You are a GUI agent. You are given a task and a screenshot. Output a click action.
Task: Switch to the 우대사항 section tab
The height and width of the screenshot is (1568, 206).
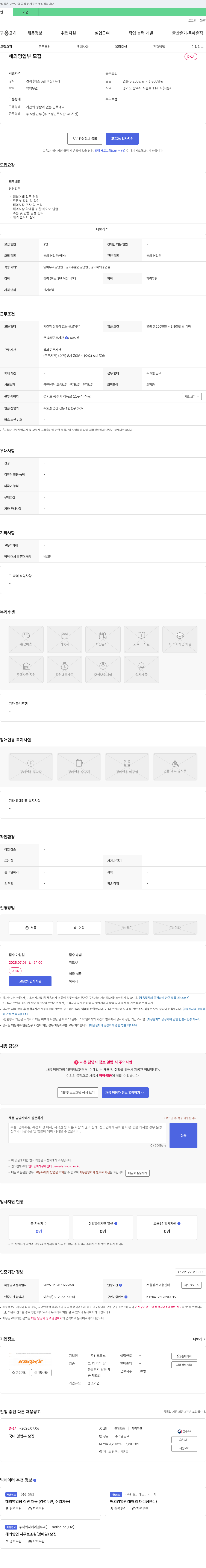click(83, 47)
